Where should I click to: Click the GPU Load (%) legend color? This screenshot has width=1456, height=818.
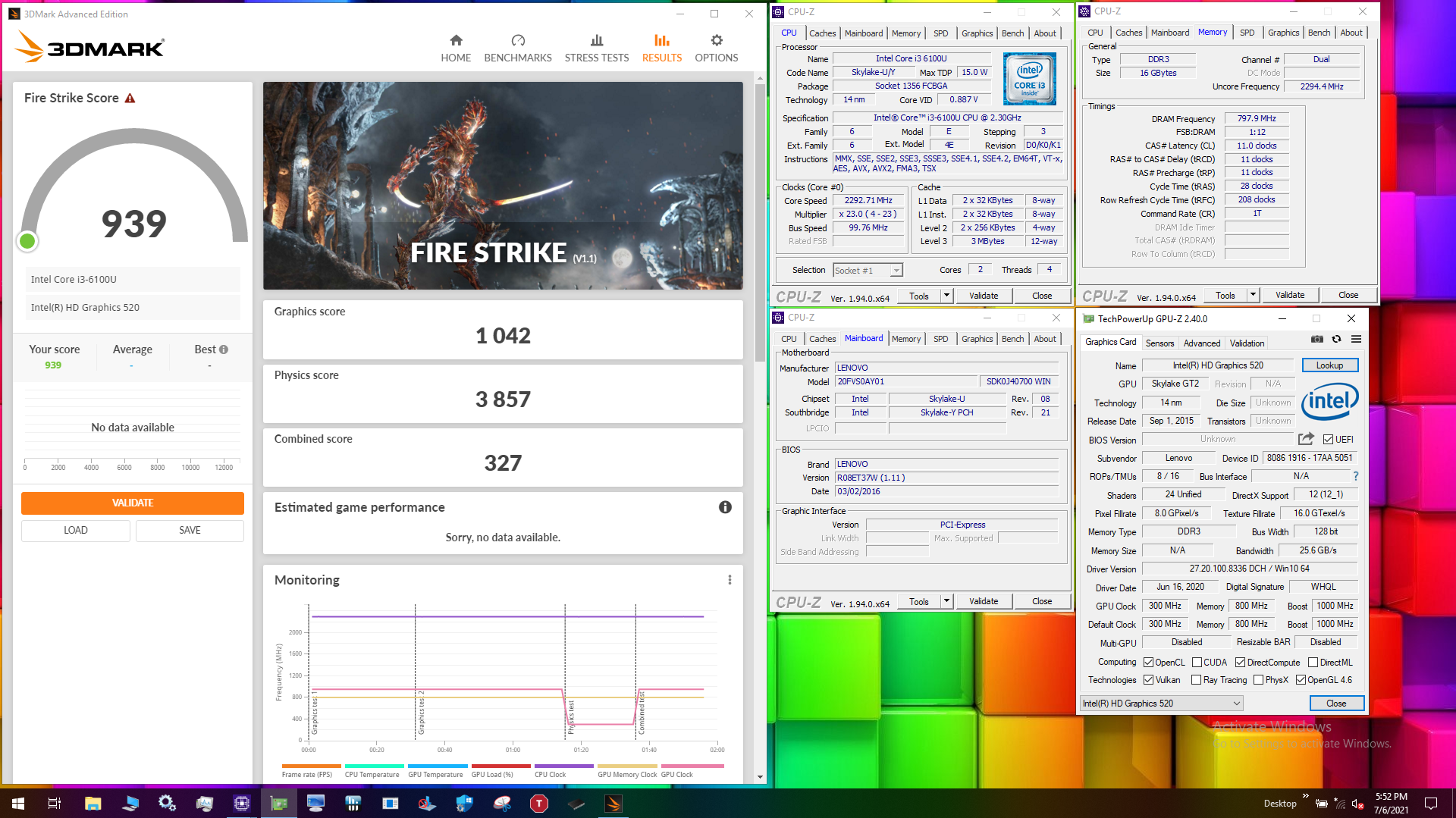[x=500, y=766]
